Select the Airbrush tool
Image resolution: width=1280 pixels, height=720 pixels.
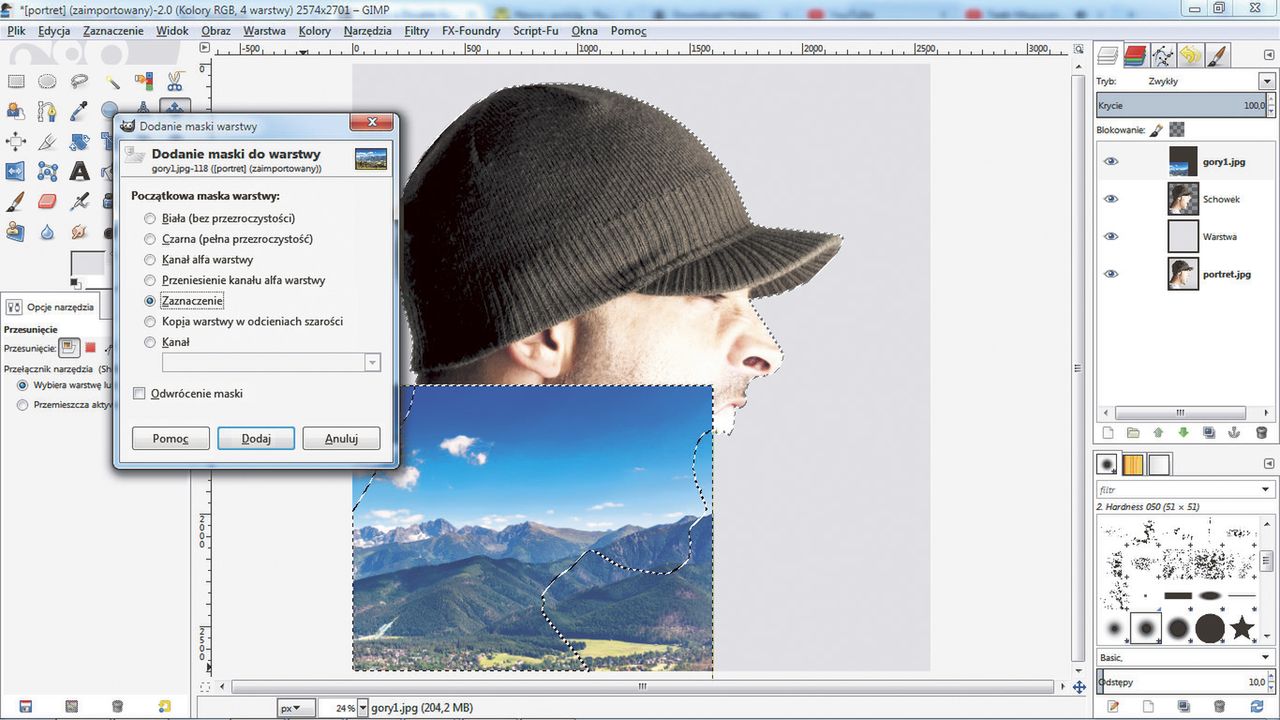79,202
